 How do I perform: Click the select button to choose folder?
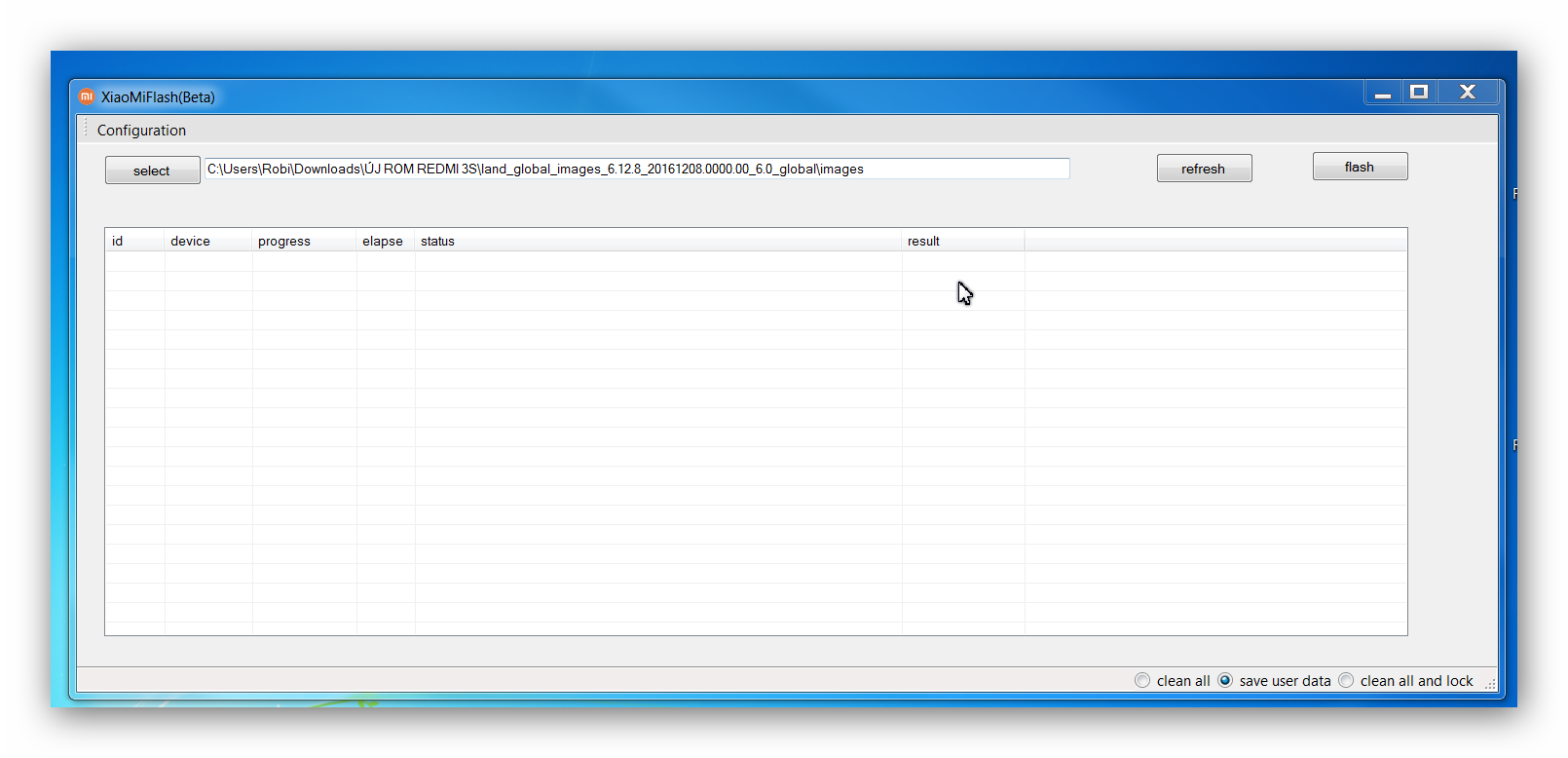[153, 171]
